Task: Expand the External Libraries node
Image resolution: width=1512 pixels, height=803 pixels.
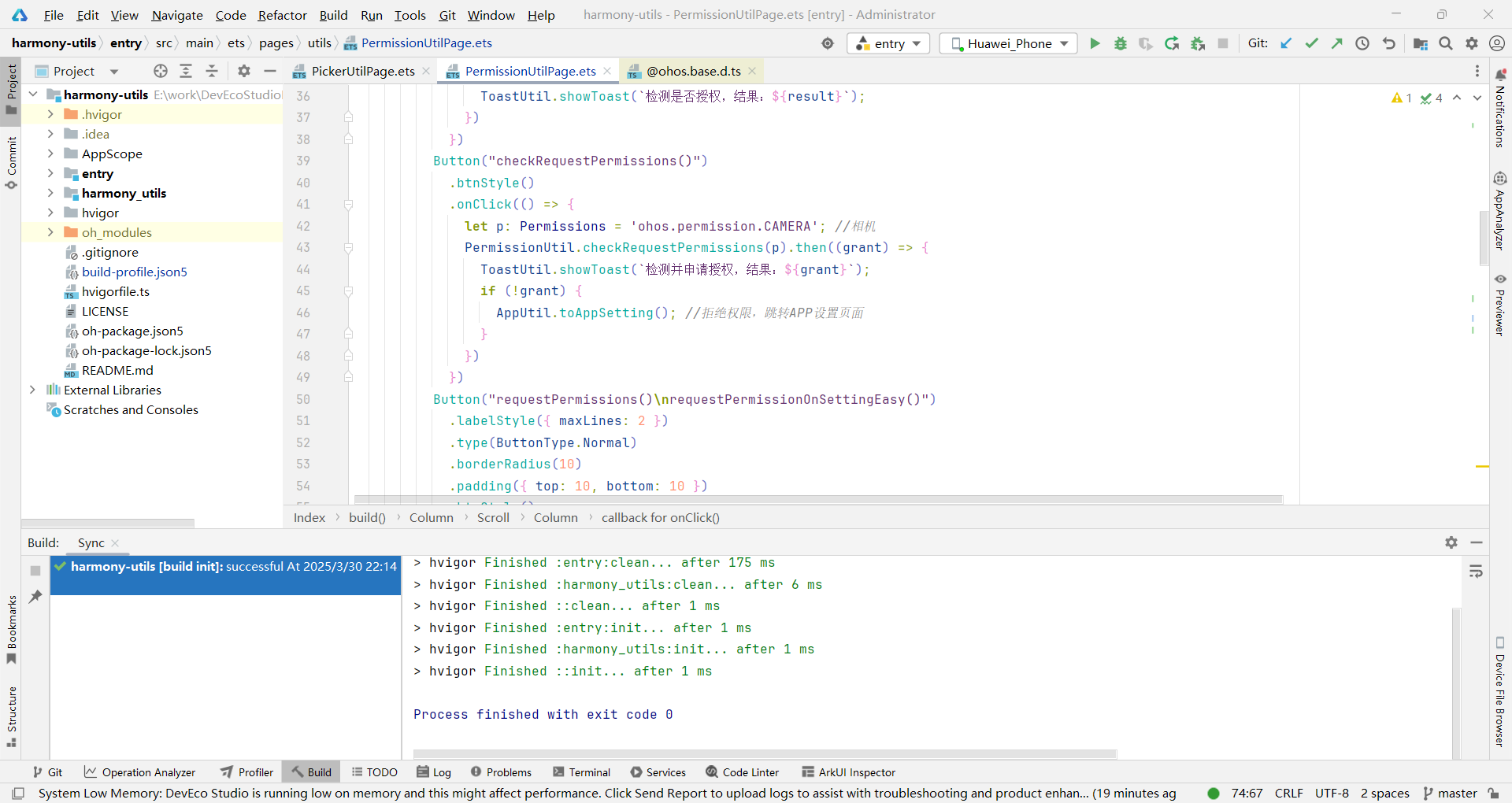Action: click(32, 390)
